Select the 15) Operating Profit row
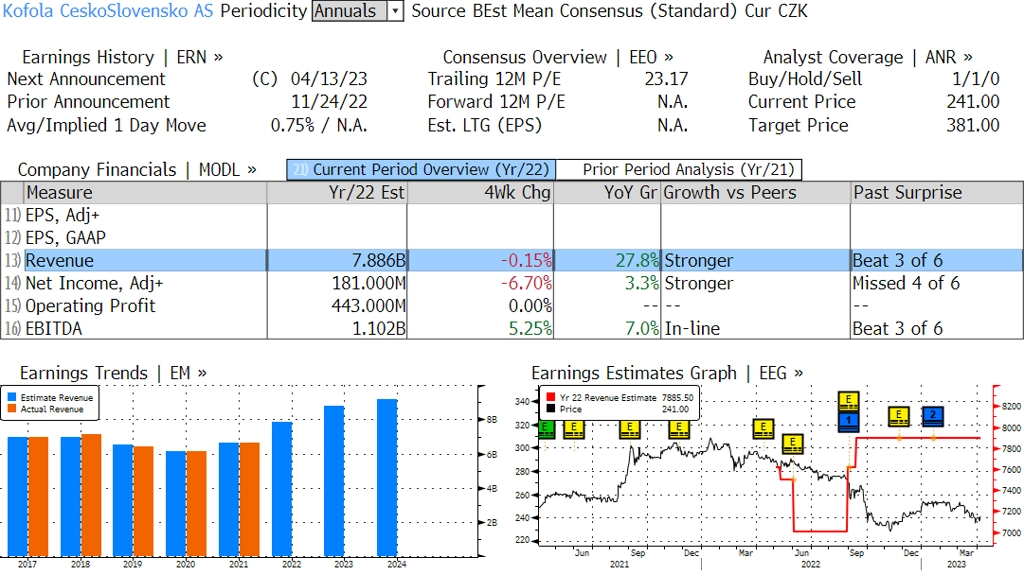Screen dimensions: 1024x575 tap(511, 306)
